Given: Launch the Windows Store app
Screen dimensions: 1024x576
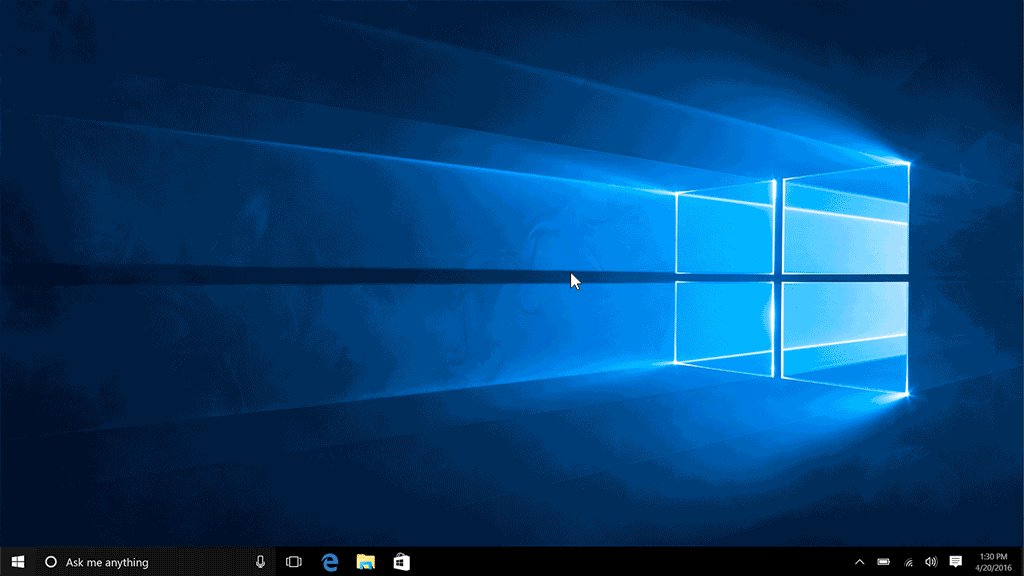Looking at the screenshot, I should pos(402,562).
